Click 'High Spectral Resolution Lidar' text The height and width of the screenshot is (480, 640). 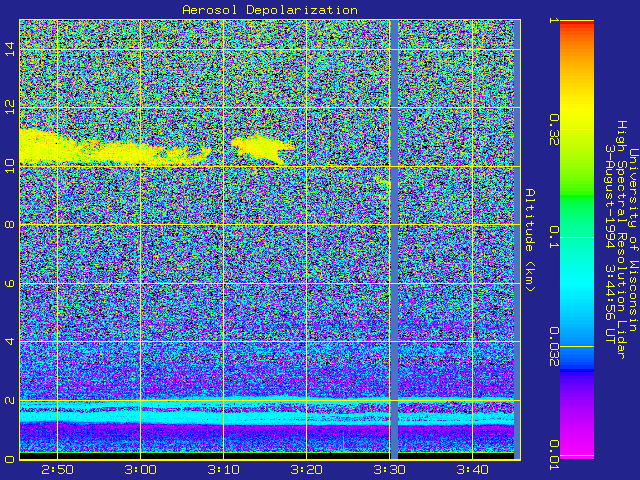click(x=622, y=240)
